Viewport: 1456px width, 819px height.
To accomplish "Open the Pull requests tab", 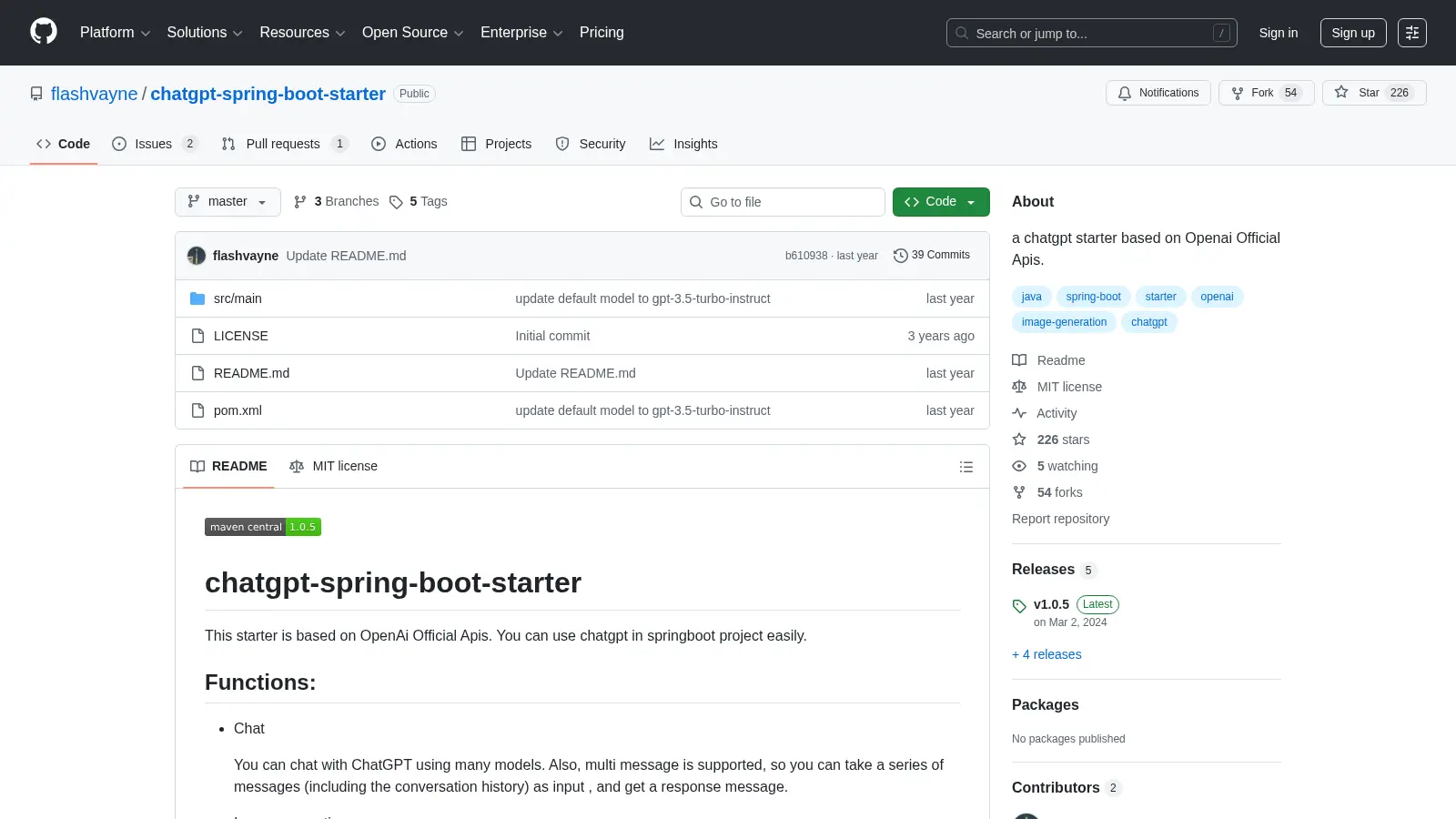I will click(x=285, y=144).
